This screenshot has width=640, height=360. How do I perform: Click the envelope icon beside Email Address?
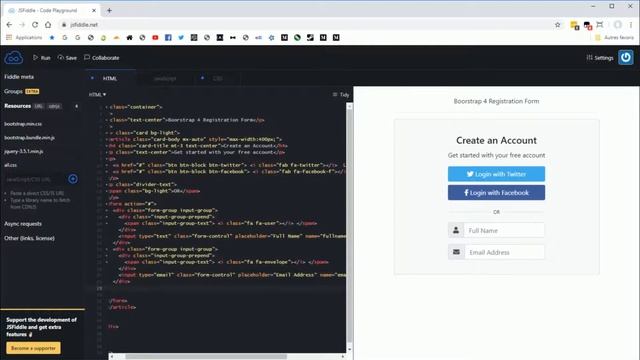[456, 252]
